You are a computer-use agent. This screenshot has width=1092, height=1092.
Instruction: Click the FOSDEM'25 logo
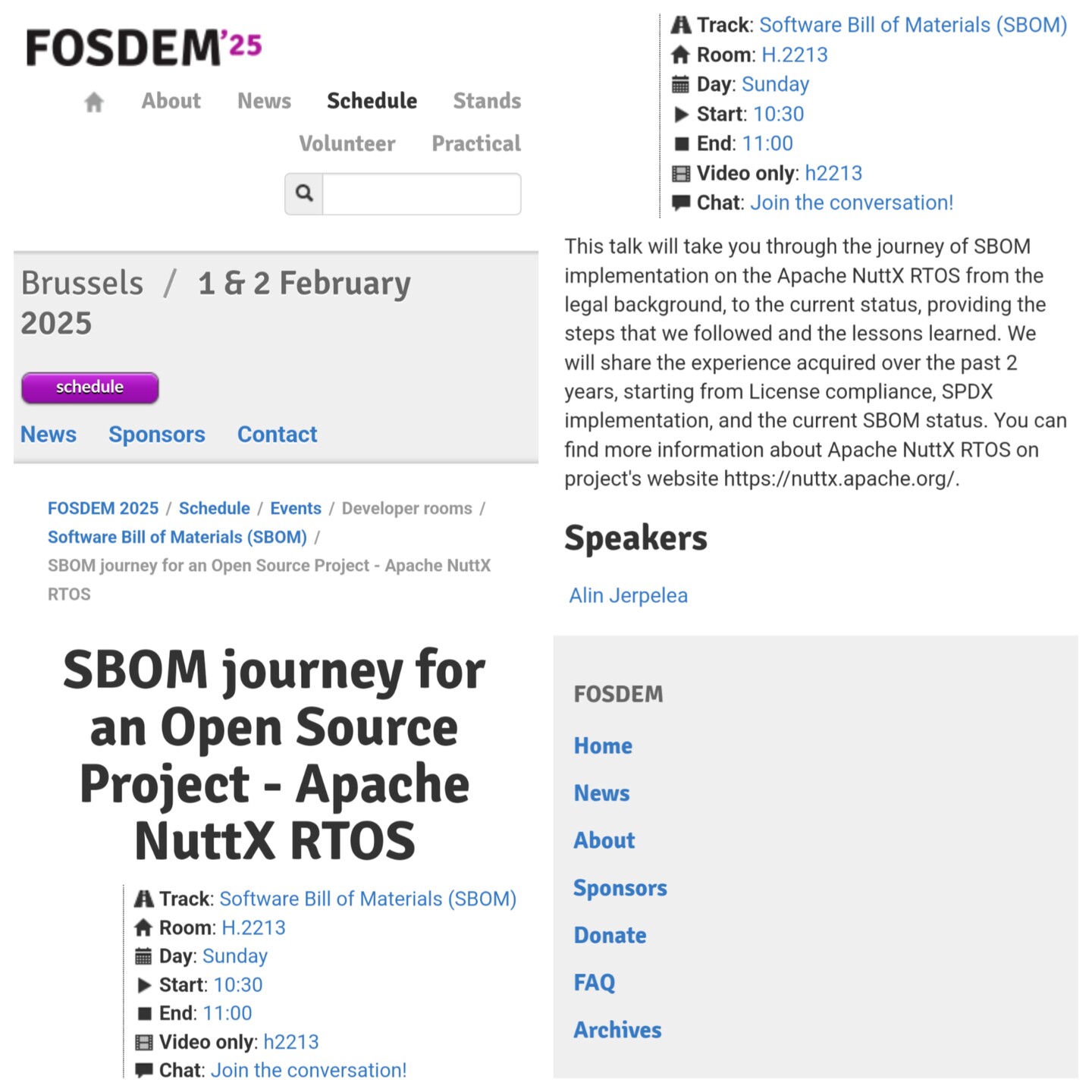(144, 47)
